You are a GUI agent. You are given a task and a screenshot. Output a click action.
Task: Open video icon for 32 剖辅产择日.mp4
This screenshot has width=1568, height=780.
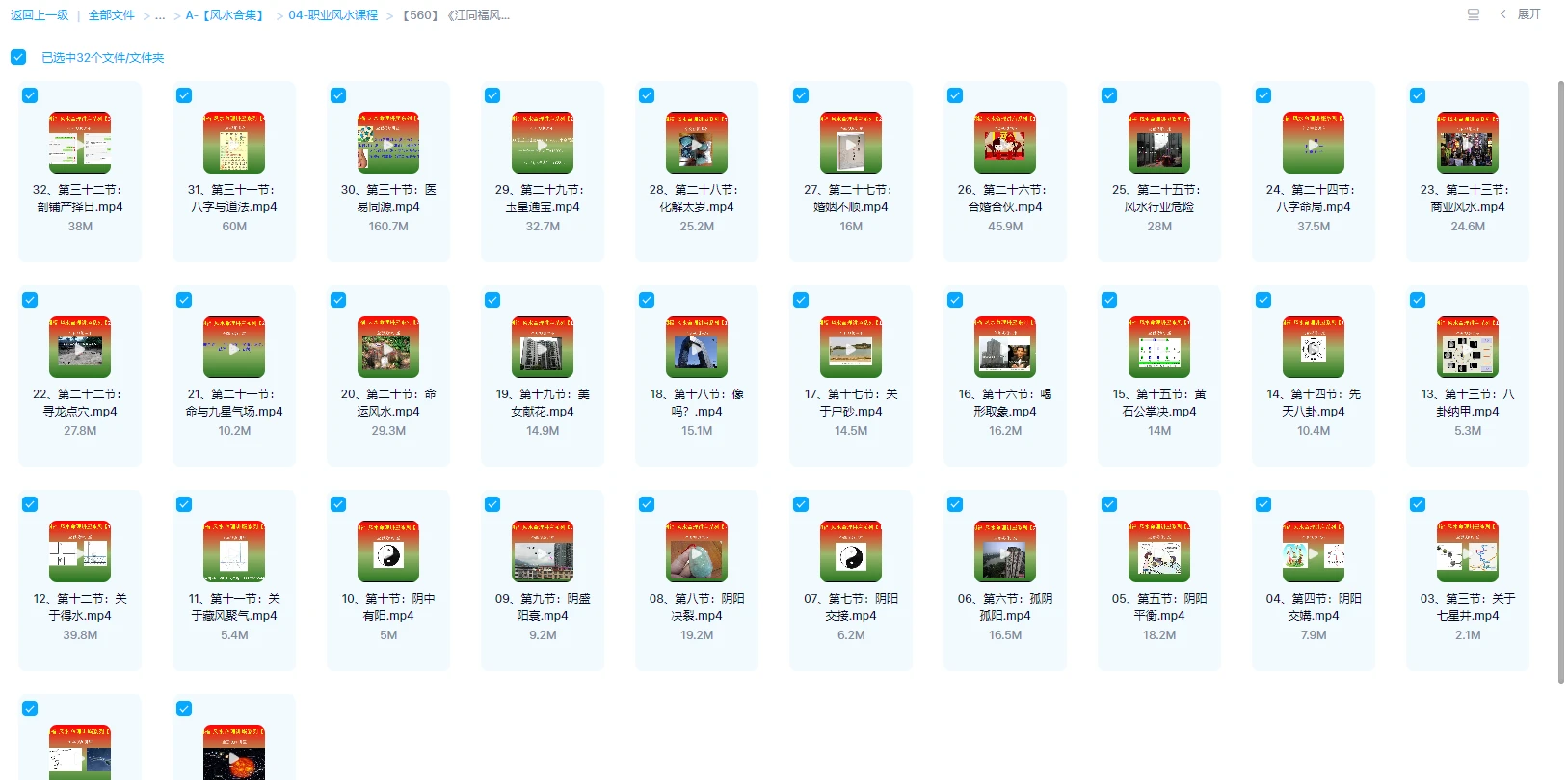click(x=80, y=143)
